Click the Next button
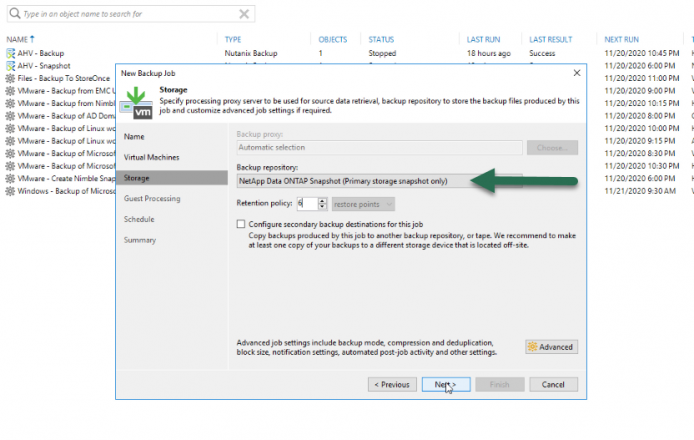Image resolution: width=694 pixels, height=440 pixels. (446, 384)
